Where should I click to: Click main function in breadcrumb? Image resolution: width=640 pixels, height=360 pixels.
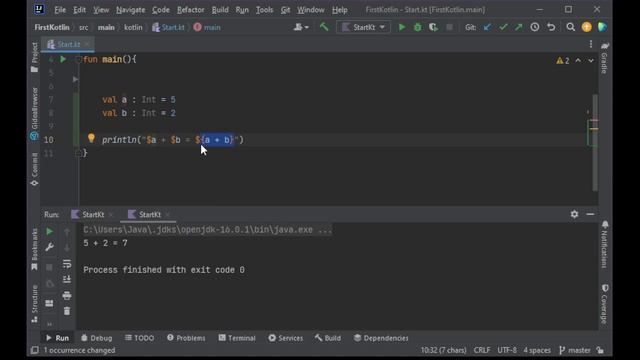207,27
